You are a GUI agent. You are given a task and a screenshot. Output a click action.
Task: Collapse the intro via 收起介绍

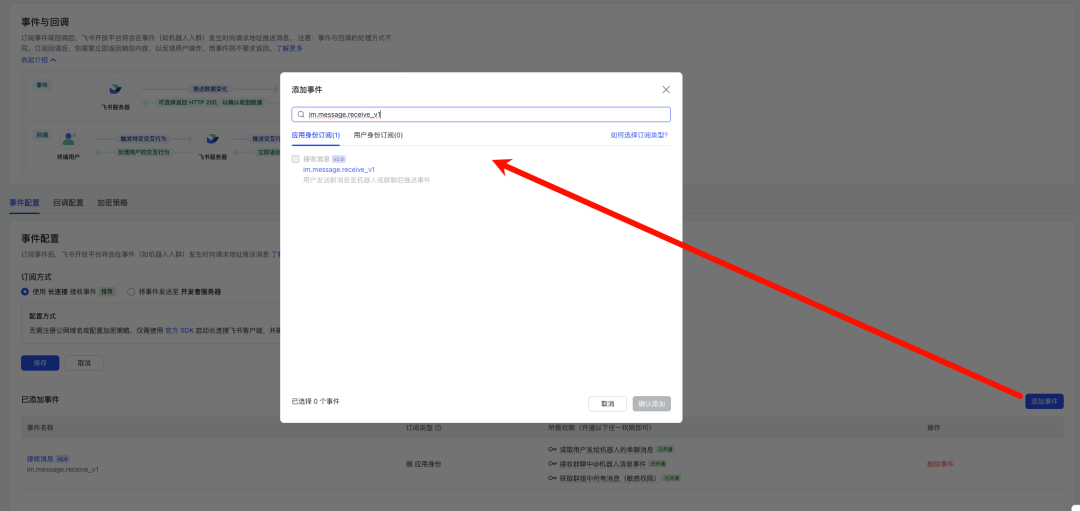pos(39,60)
